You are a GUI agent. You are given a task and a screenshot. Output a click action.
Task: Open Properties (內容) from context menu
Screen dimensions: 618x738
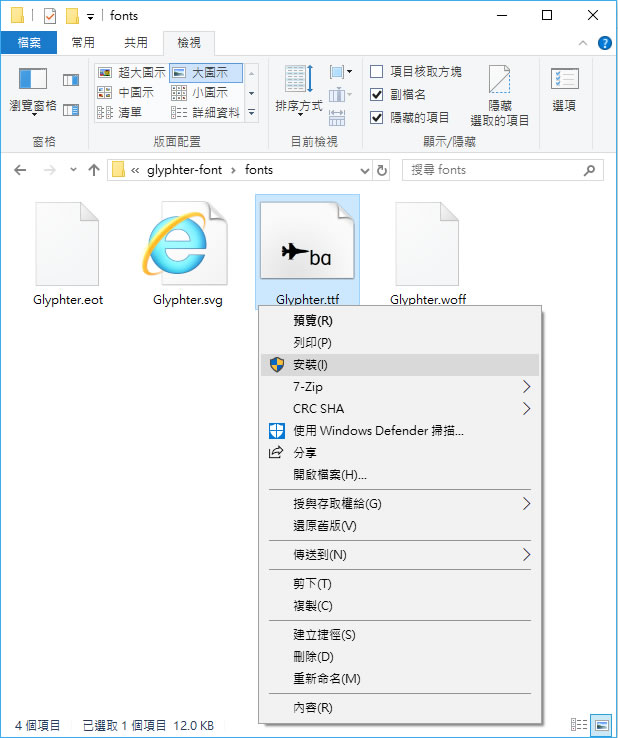tap(400, 708)
